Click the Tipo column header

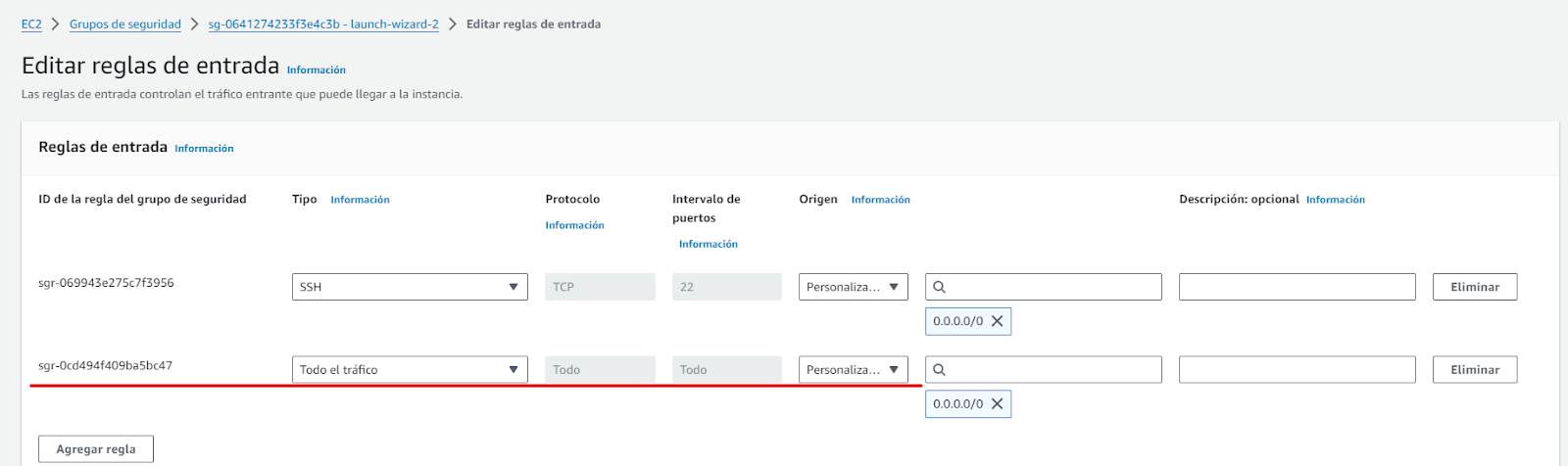click(x=305, y=200)
